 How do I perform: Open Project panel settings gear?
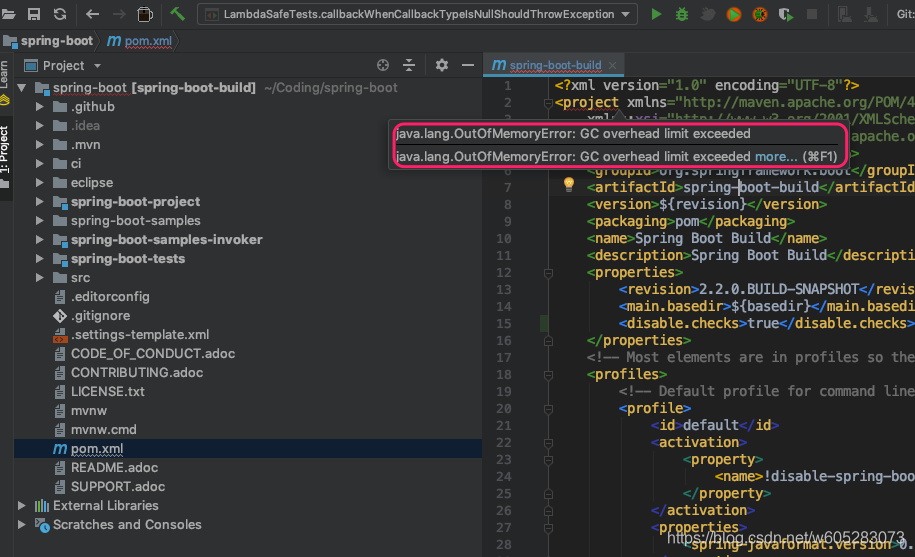coord(442,65)
